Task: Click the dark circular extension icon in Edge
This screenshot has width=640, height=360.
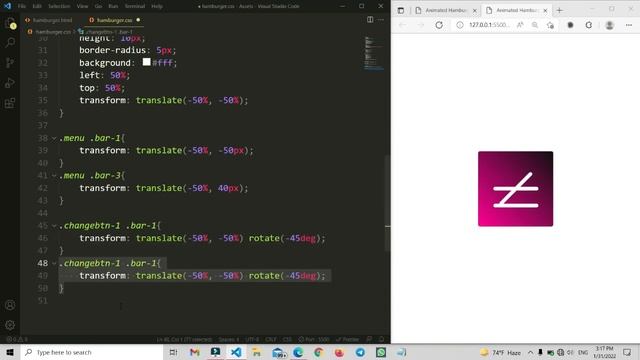Action: pos(570,25)
